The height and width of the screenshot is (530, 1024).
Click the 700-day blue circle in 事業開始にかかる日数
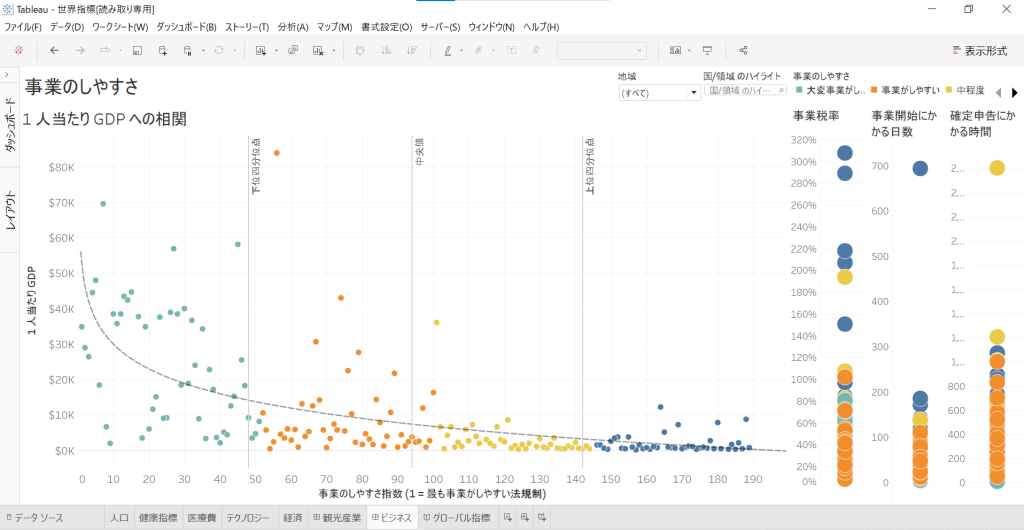[920, 168]
